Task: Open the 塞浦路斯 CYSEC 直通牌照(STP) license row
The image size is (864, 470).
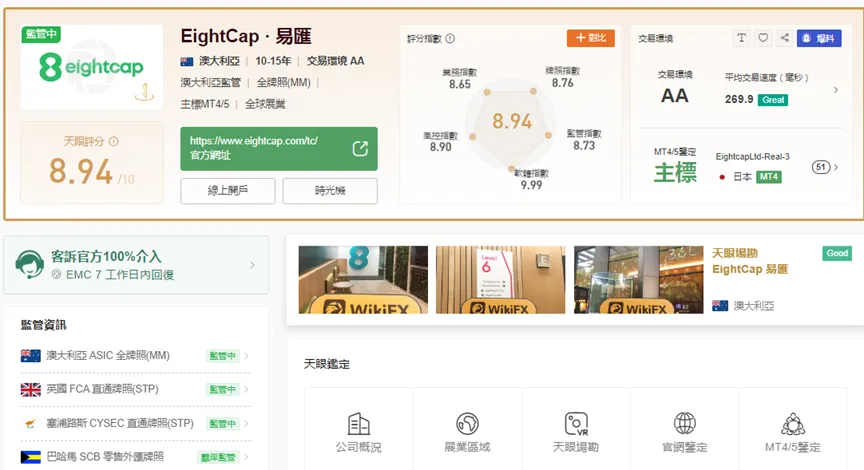Action: pos(136,423)
